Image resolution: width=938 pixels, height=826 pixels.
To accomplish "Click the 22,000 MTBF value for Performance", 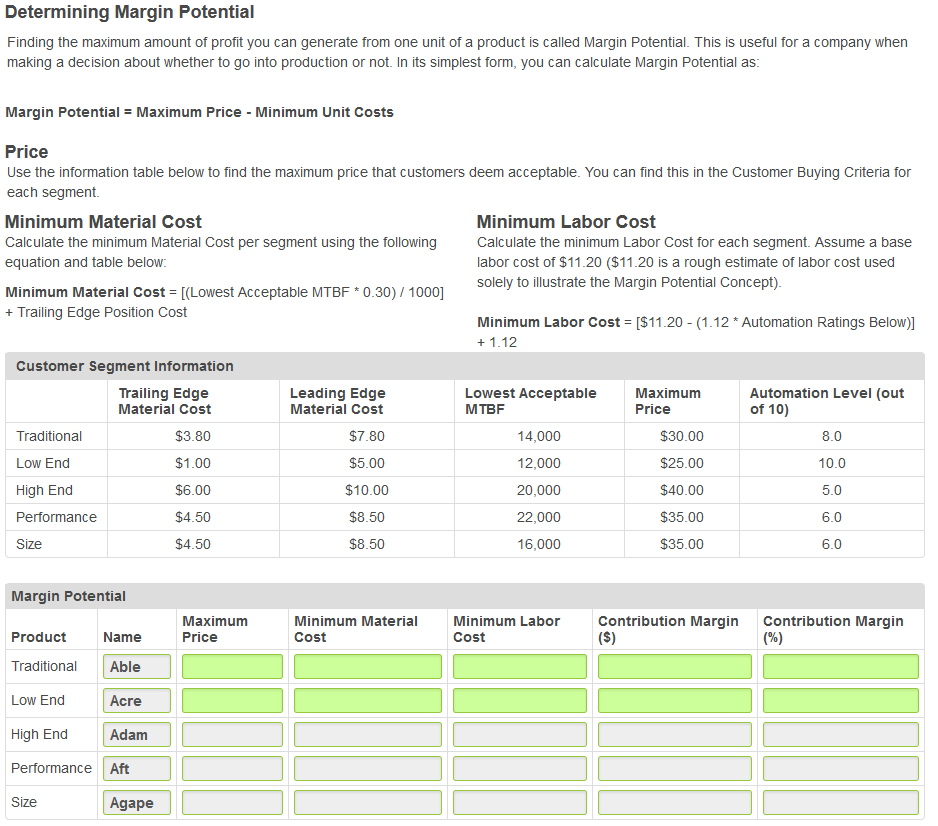I will 539,517.
